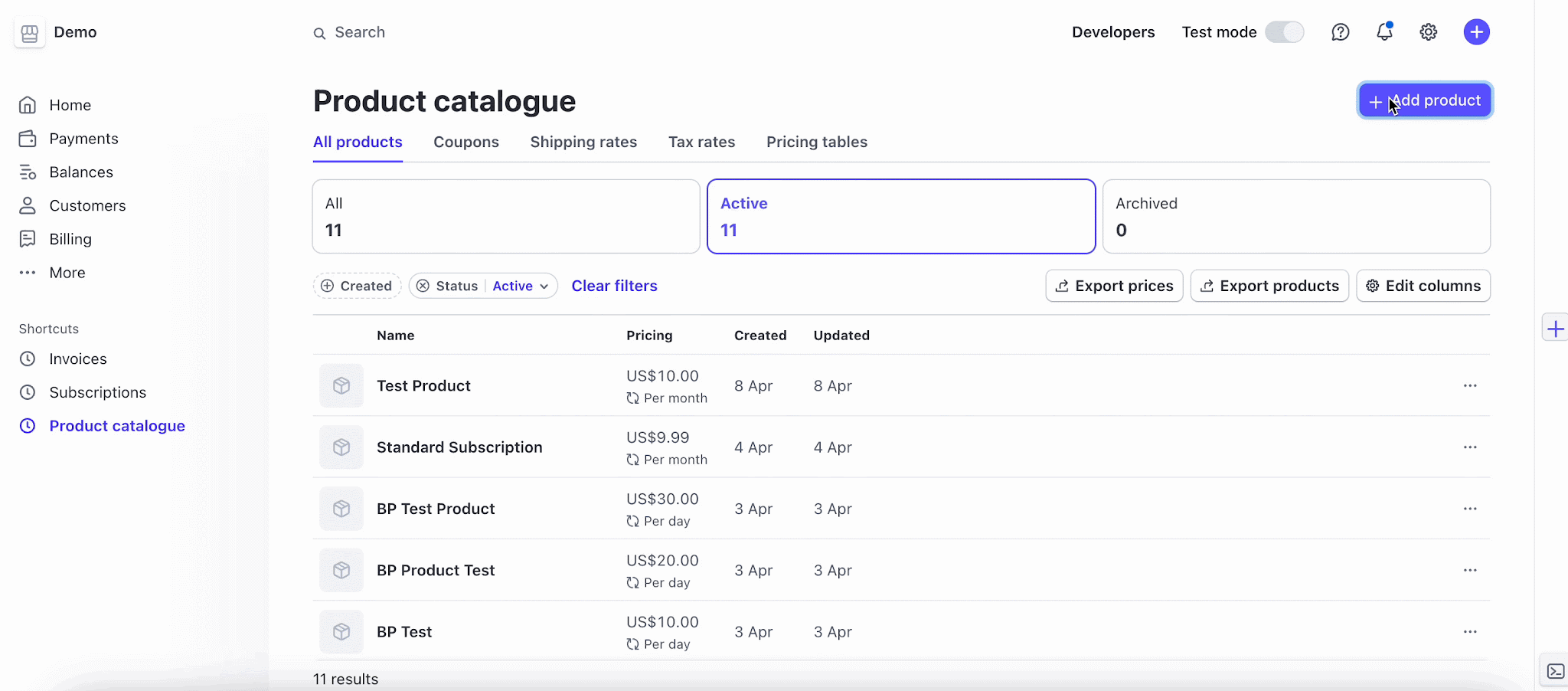Click Export prices button
The image size is (1568, 691).
(1114, 286)
